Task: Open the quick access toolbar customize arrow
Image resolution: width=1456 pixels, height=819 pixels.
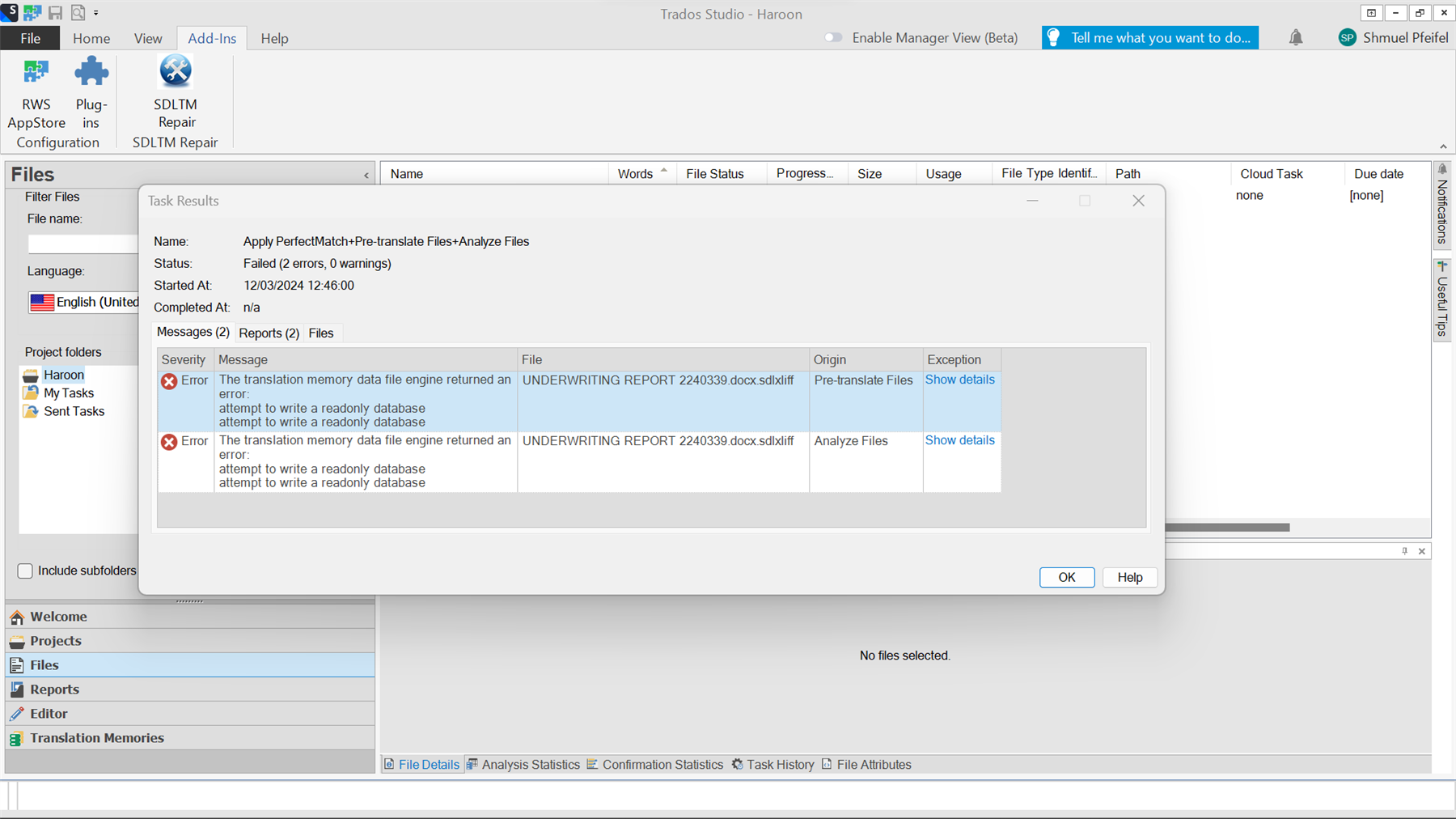Action: 95,13
